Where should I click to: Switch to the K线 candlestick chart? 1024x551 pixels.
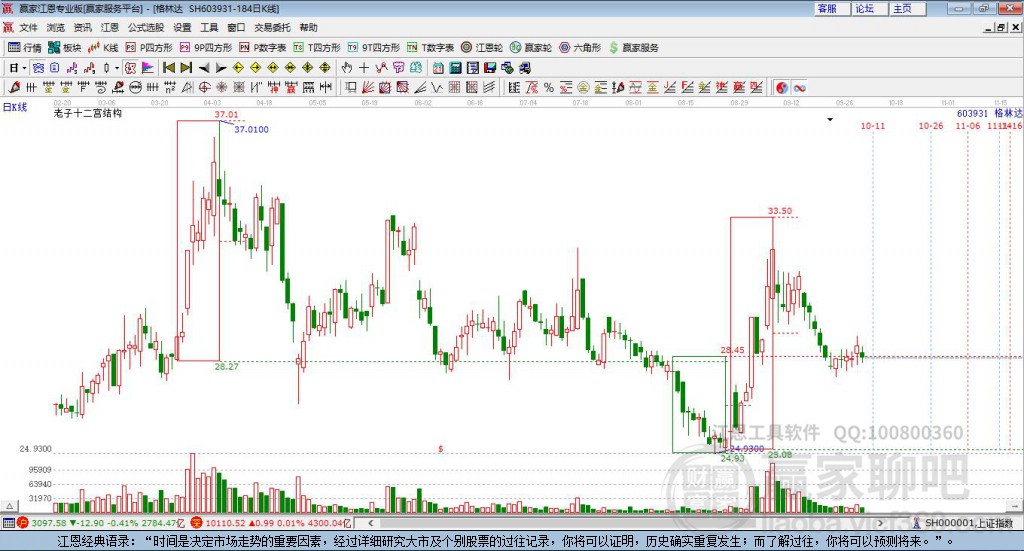pos(103,48)
